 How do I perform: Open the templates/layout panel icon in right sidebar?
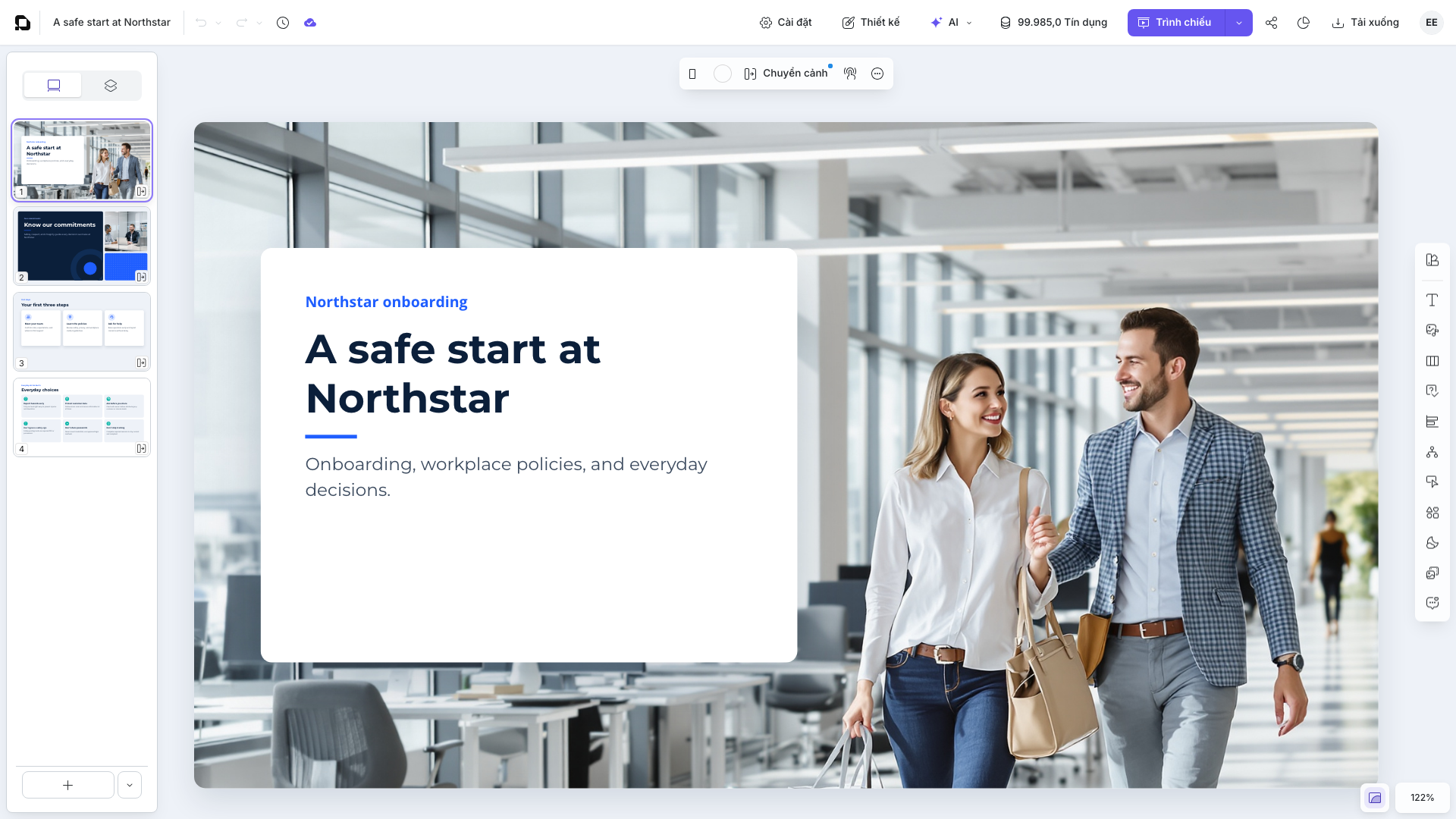click(x=1432, y=260)
